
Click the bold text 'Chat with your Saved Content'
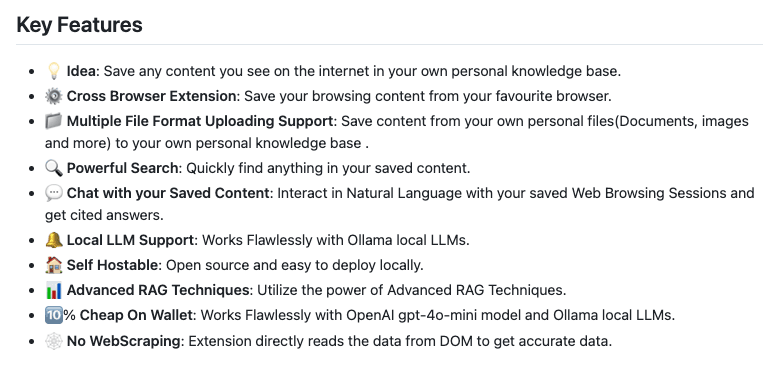[x=168, y=193]
